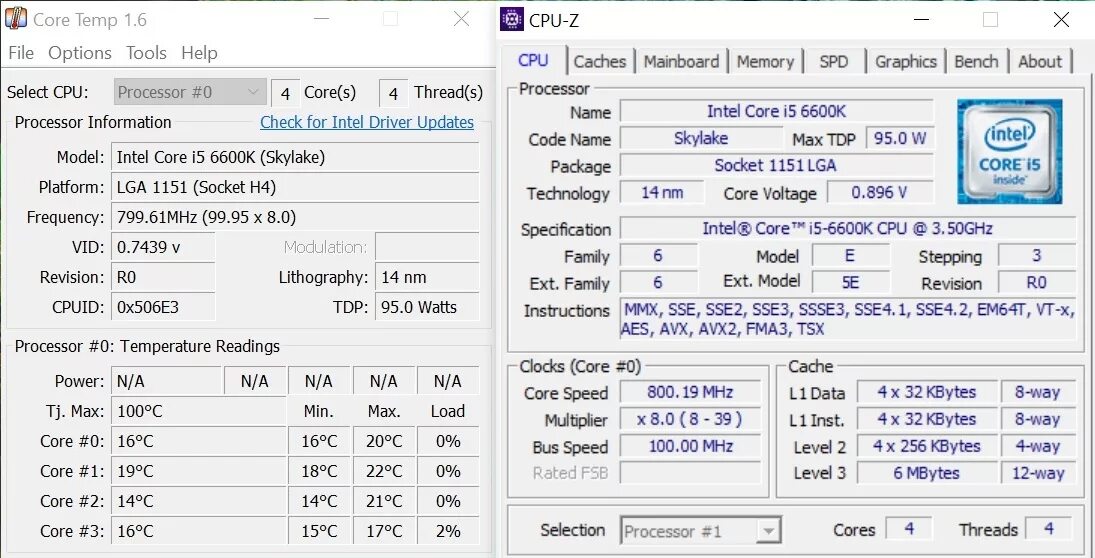Select the CPU tab in CPU-Z
The height and width of the screenshot is (558, 1095).
tap(534, 60)
